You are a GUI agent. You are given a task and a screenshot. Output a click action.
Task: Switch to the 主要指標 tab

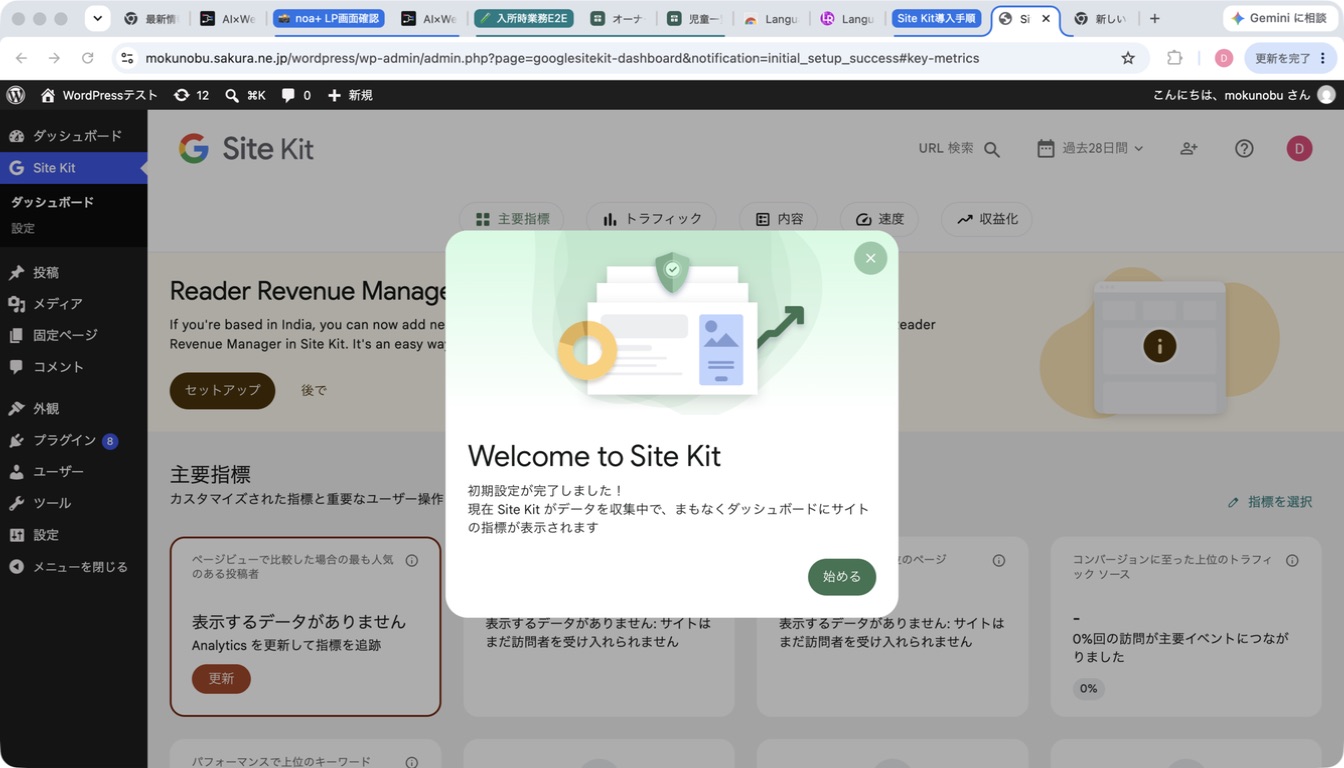(x=512, y=219)
